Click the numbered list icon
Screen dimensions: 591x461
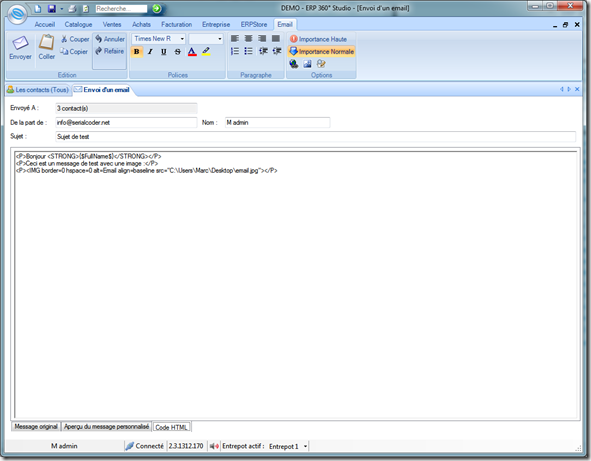(x=235, y=51)
